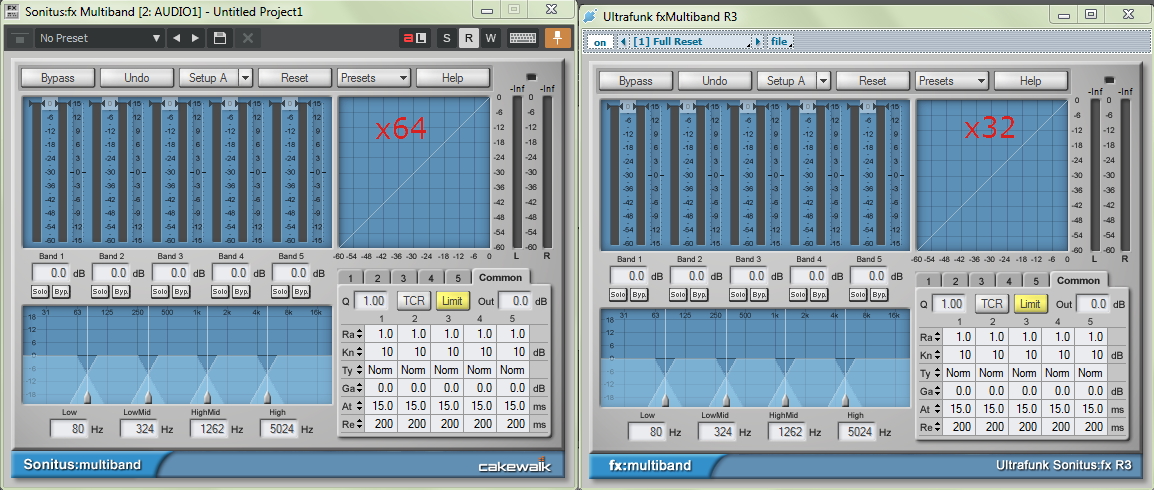
Task: Bypass Band 5 in Sonitus window
Action: coord(302,292)
